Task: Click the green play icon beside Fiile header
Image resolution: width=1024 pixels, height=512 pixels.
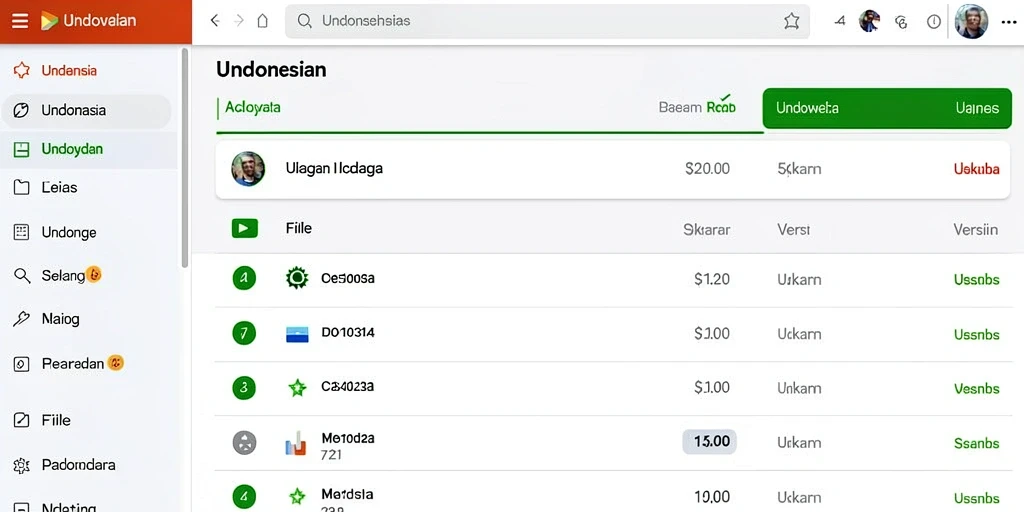Action: (x=244, y=229)
